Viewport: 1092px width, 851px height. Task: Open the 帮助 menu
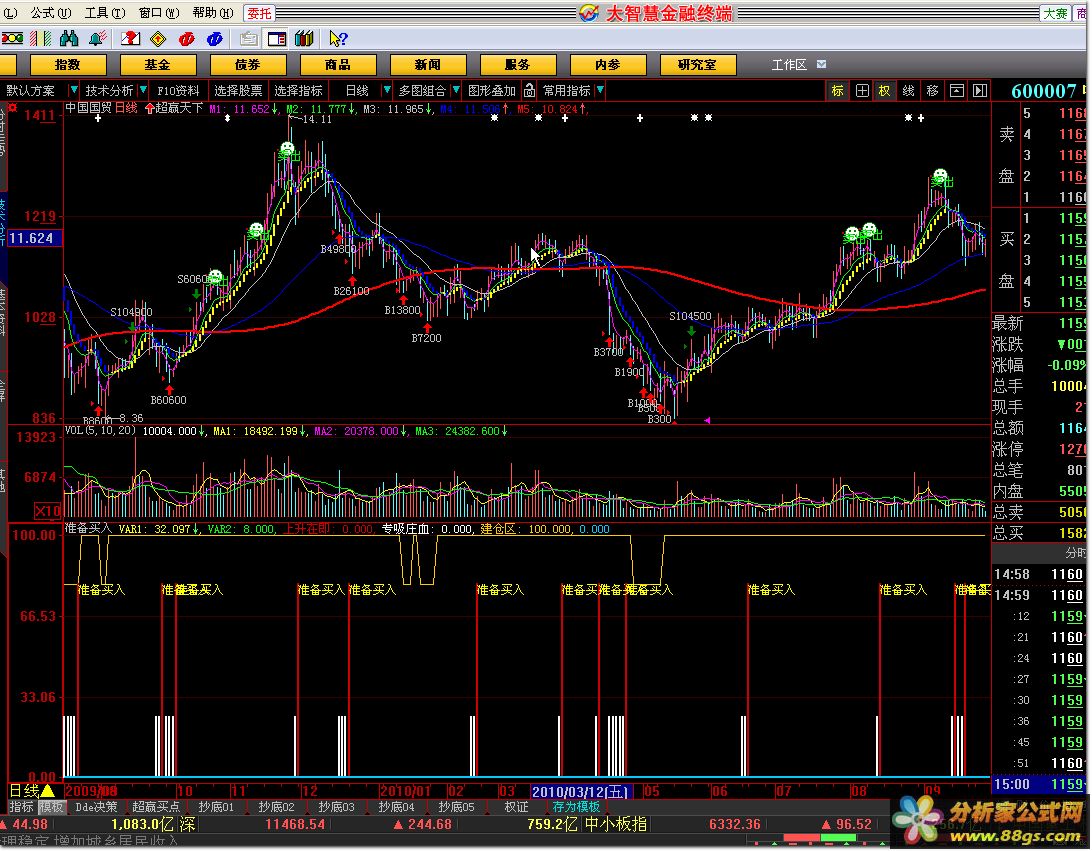click(x=212, y=13)
